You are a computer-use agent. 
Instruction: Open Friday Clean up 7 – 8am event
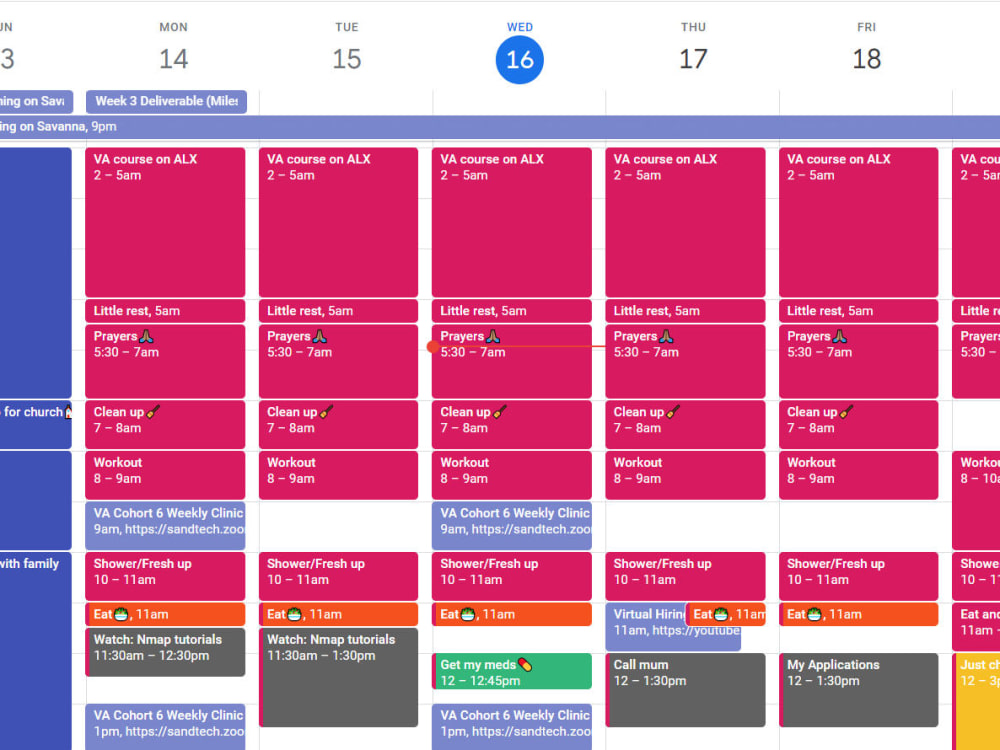858,425
